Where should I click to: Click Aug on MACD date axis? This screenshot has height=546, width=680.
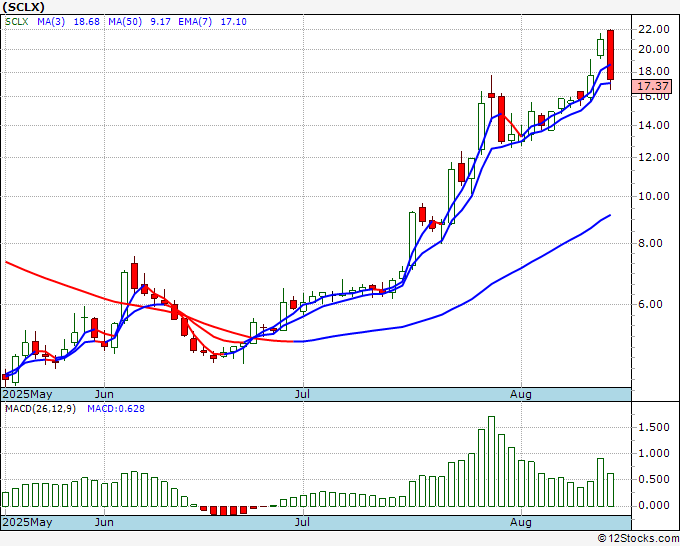click(521, 522)
